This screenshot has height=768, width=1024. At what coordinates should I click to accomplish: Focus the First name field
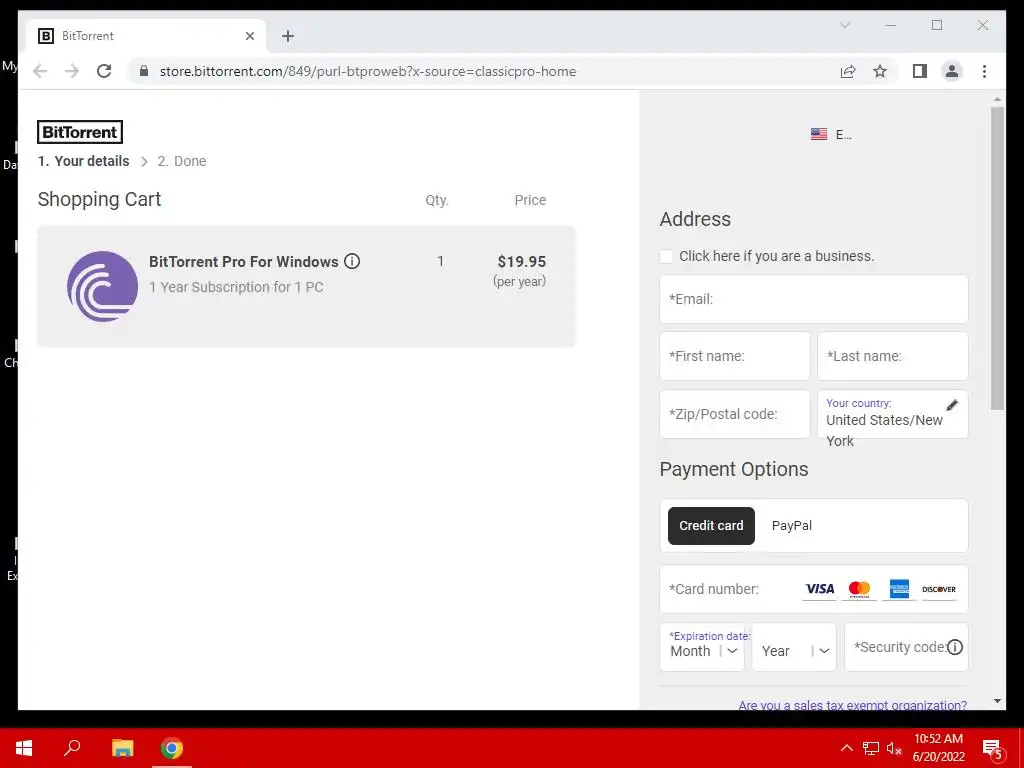735,356
